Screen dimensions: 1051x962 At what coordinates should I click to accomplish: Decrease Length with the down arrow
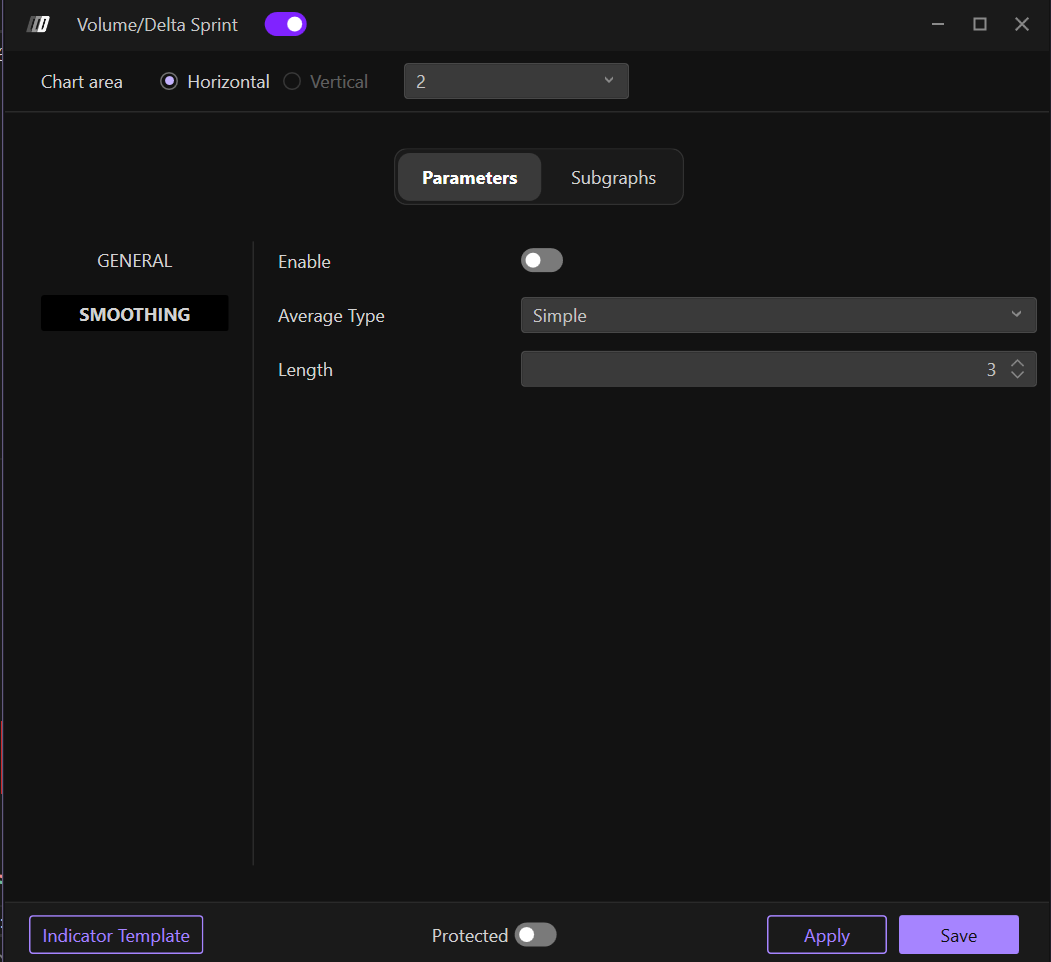[x=1017, y=376]
